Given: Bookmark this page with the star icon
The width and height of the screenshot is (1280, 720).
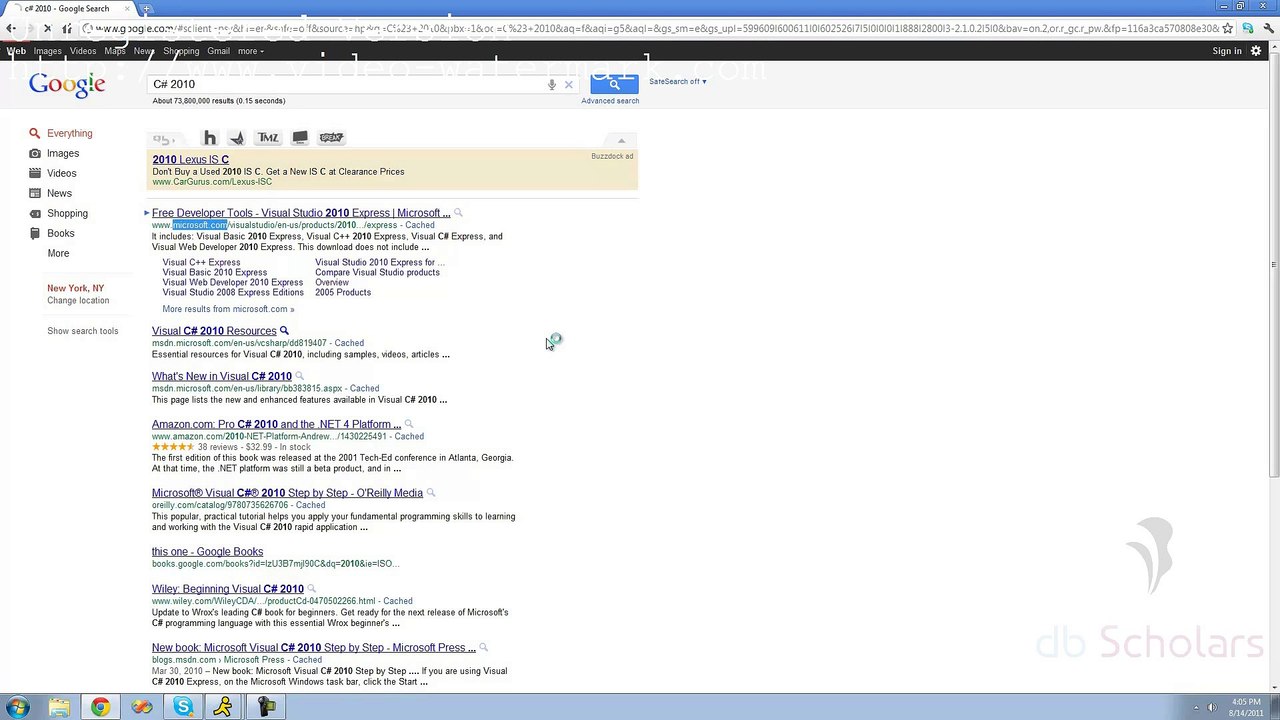Looking at the screenshot, I should coord(1228,28).
